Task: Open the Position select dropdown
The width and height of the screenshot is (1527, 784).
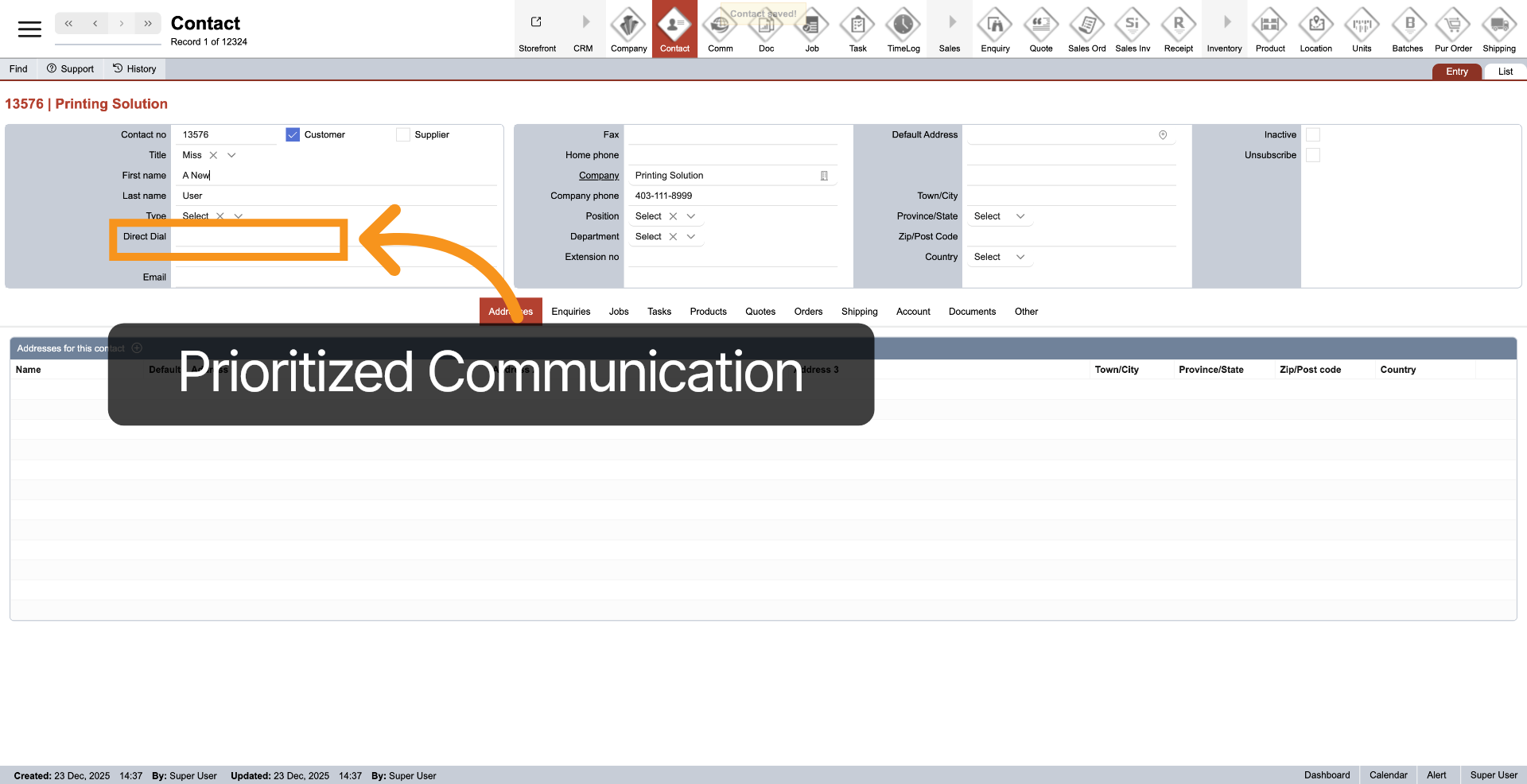Action: pos(690,216)
